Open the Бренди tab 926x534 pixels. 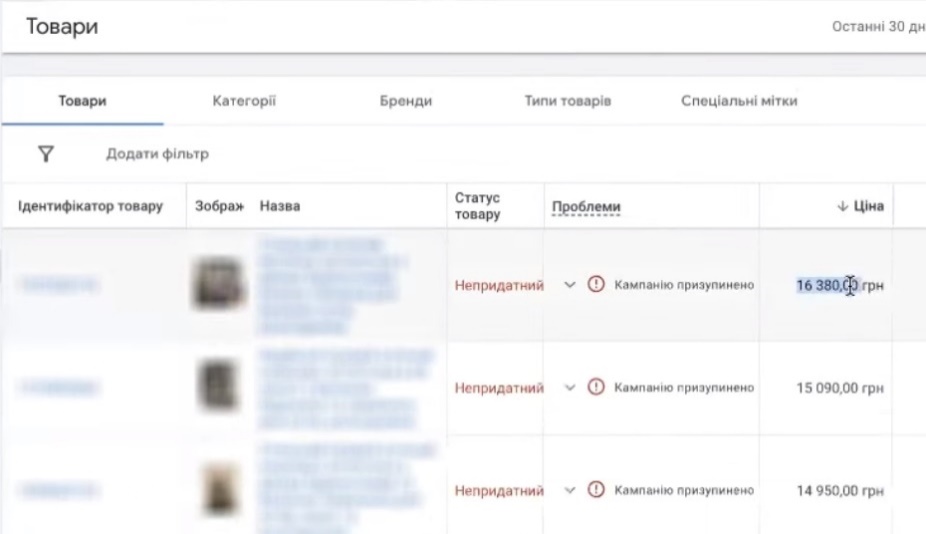point(406,101)
